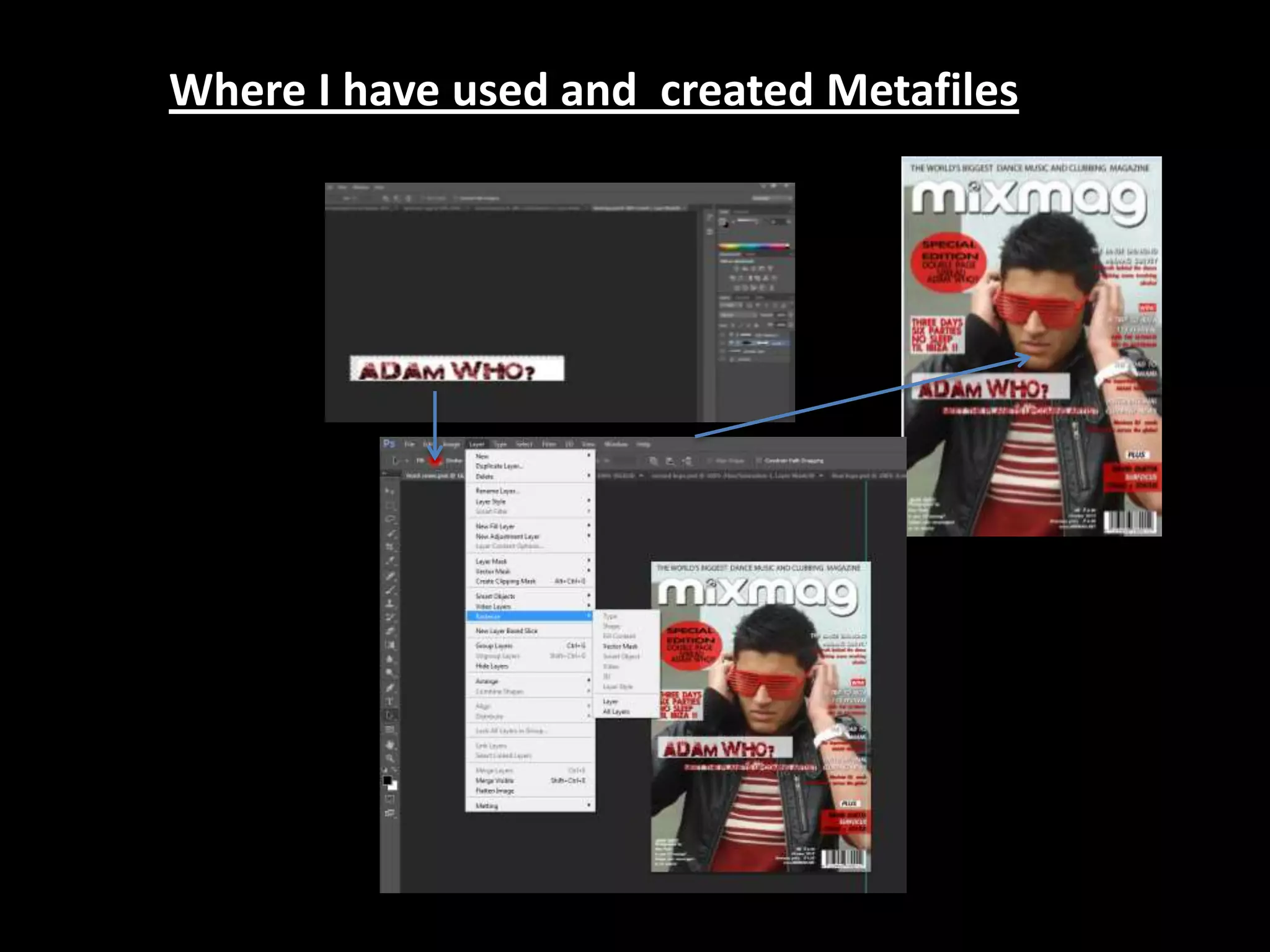Choose Duplicate Layer... from Layer menu
The width and height of the screenshot is (1270, 952).
pos(530,466)
